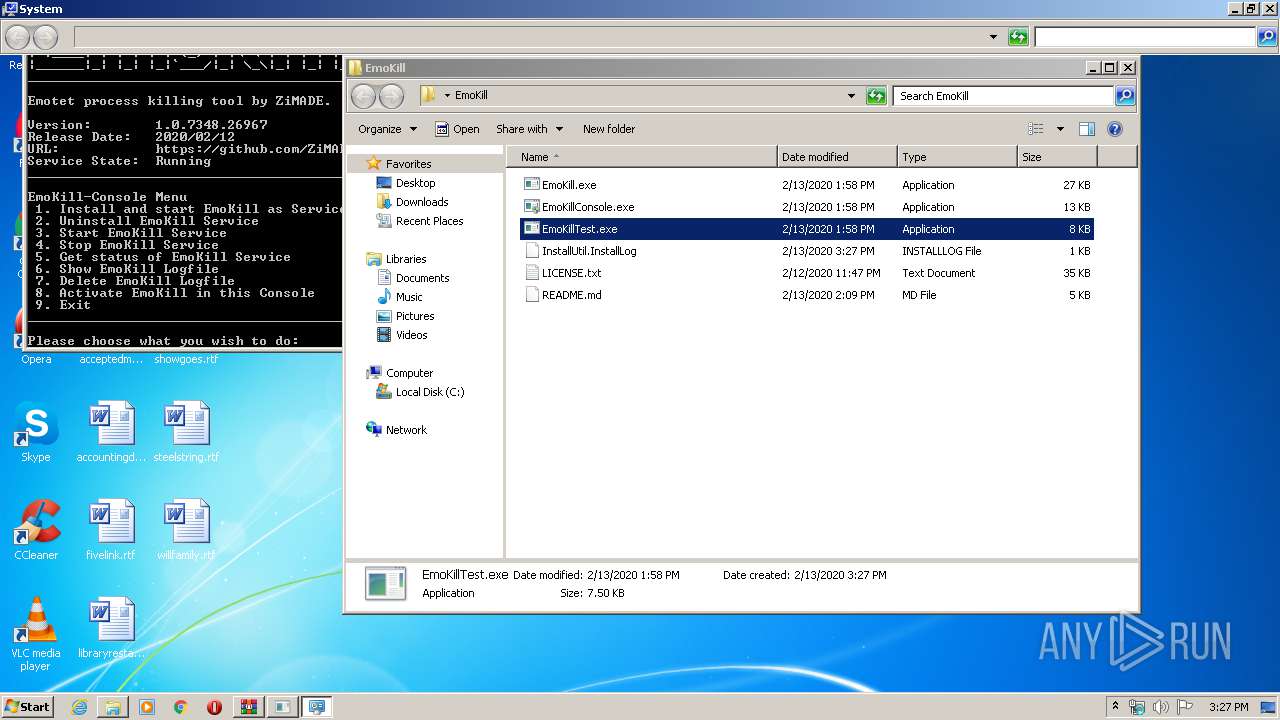Sort by Size column header

(1057, 157)
